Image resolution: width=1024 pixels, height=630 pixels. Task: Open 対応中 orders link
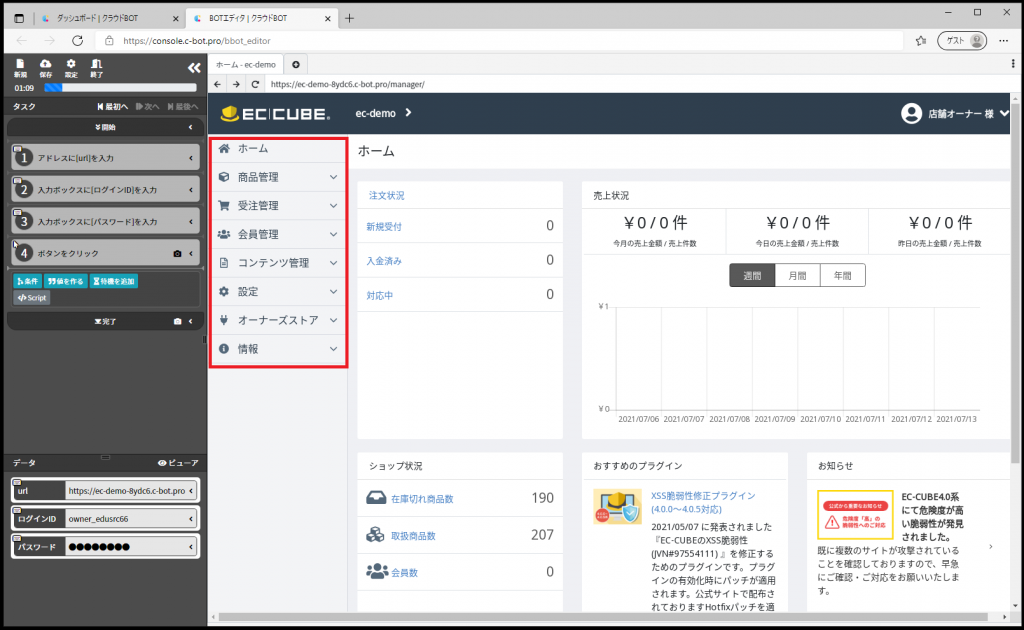point(379,296)
